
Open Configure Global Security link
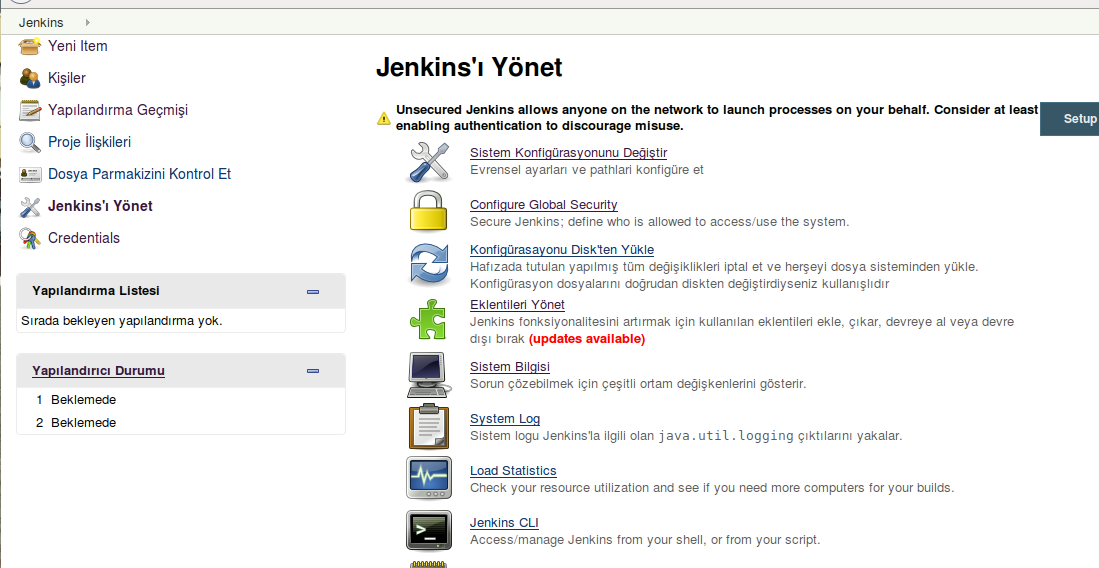point(544,205)
